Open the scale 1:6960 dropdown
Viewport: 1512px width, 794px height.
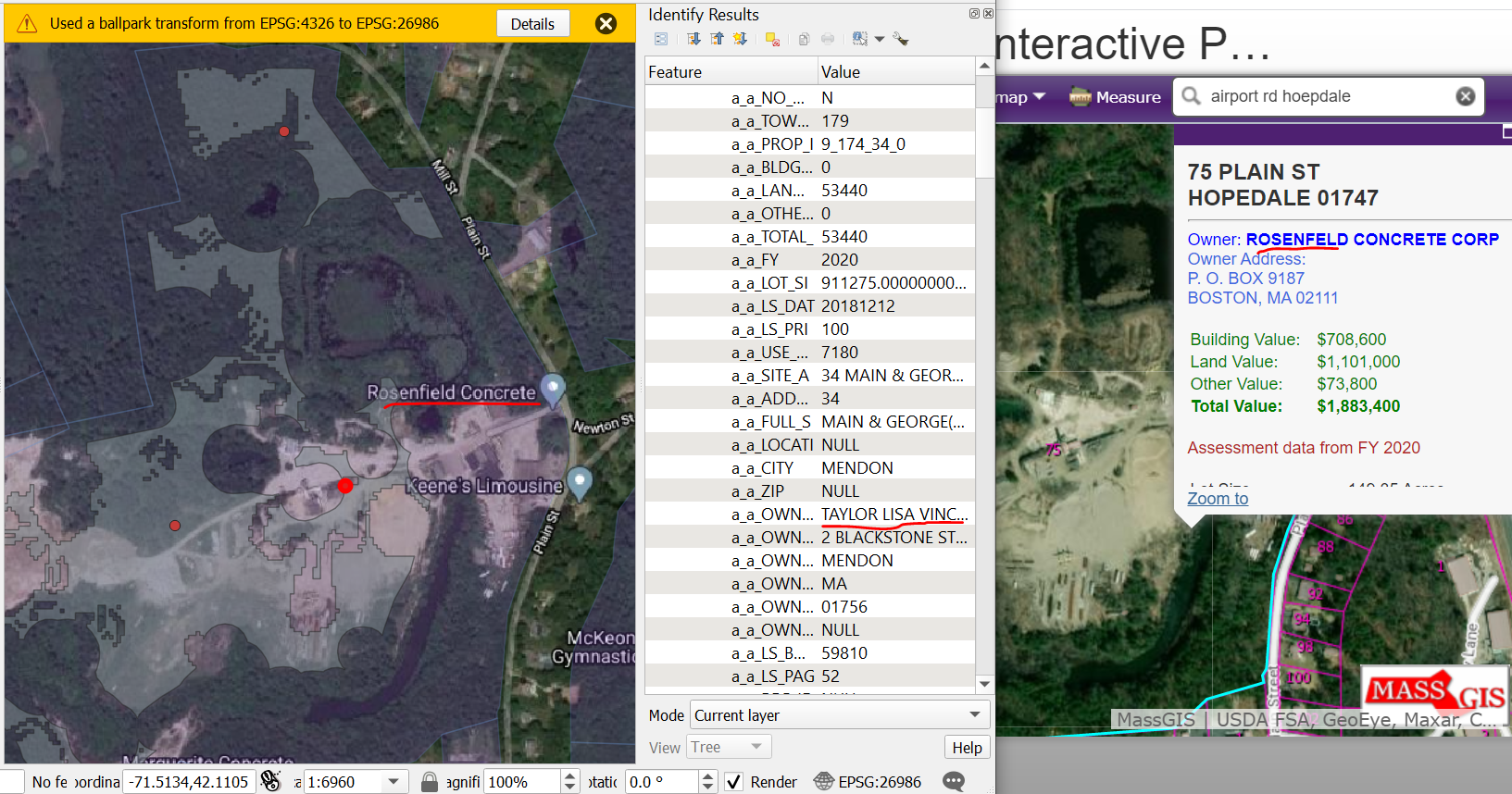(394, 782)
